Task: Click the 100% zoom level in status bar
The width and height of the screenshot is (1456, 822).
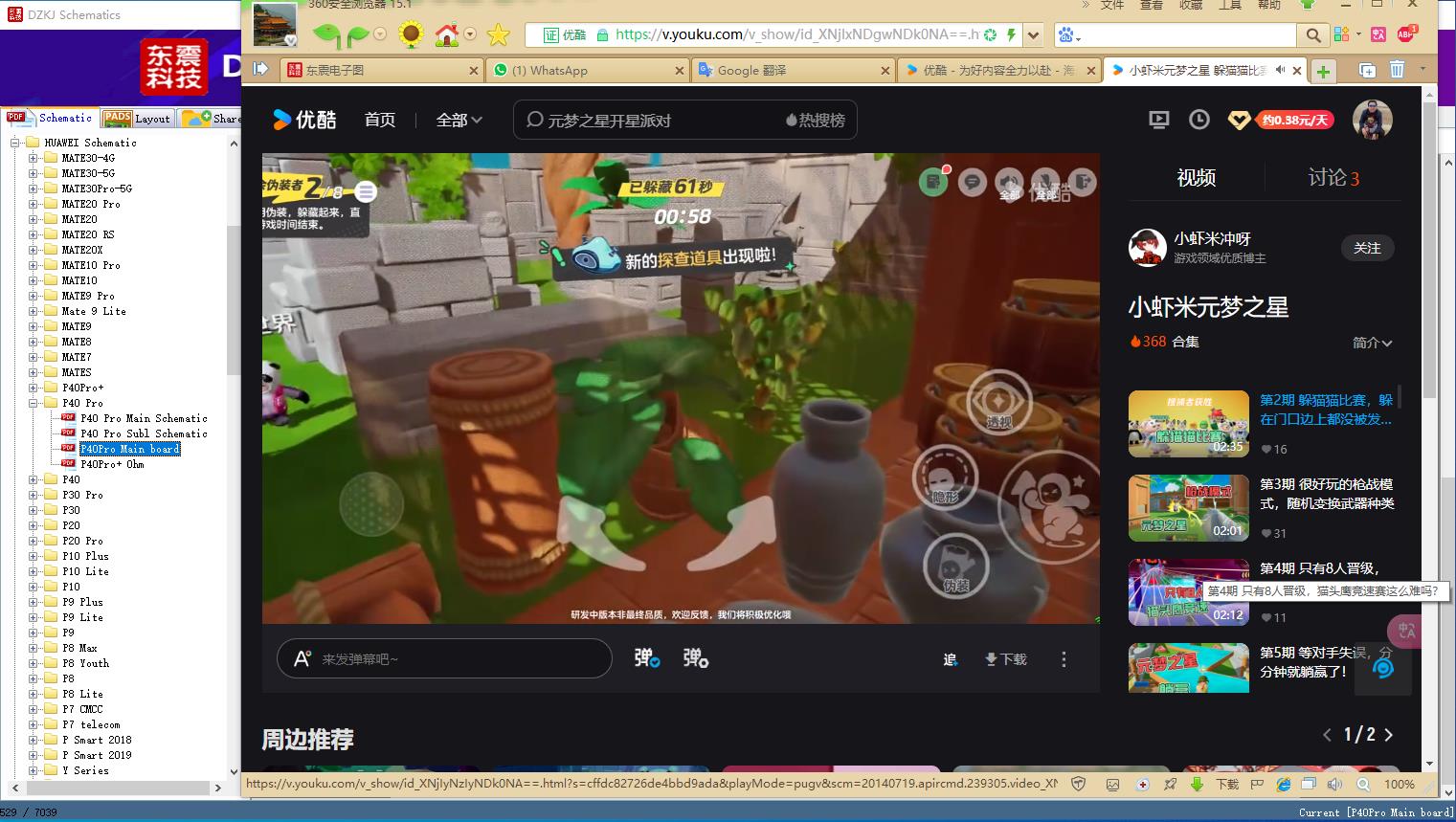Action: pos(1400,784)
